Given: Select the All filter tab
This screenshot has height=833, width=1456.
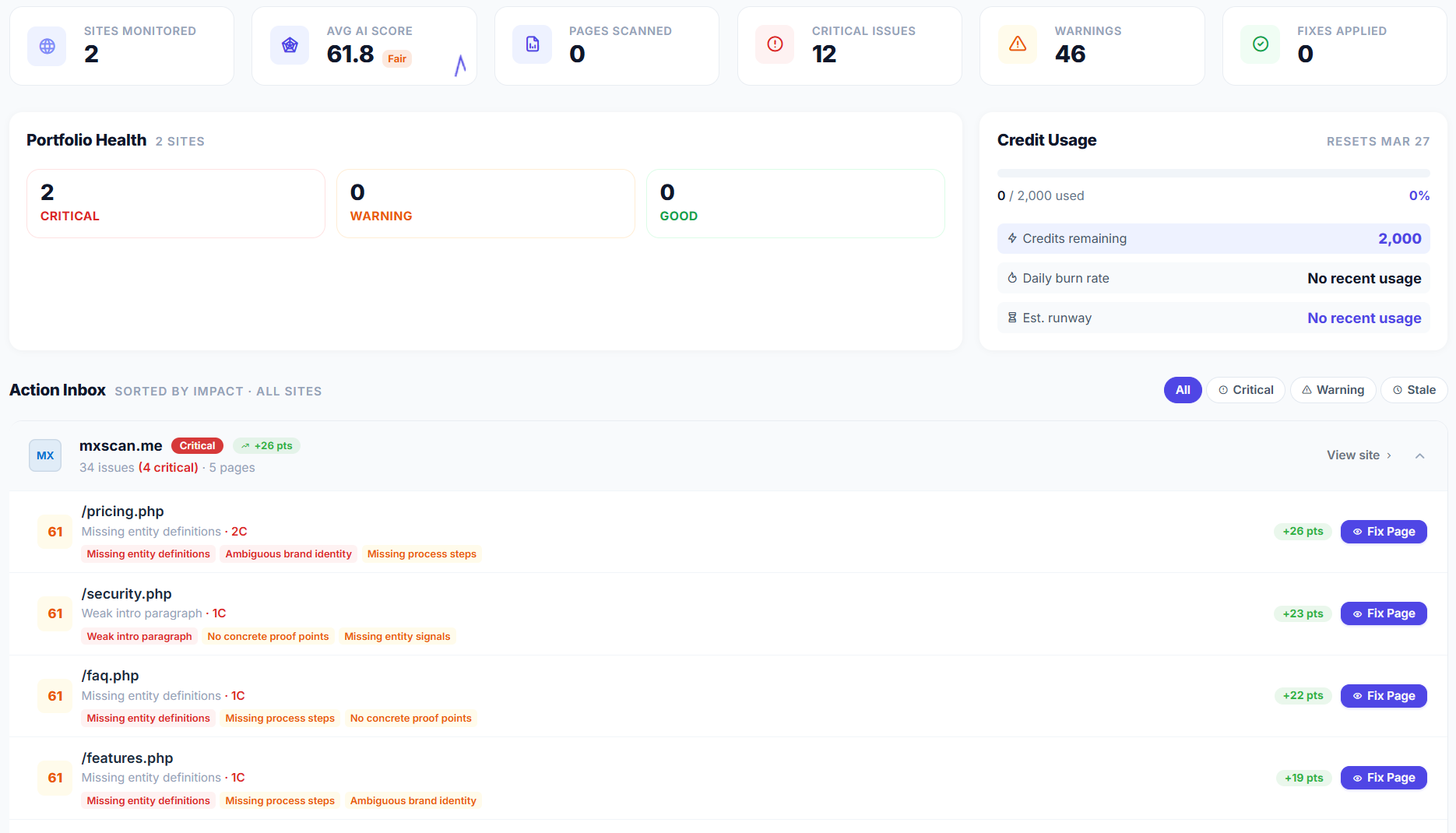Looking at the screenshot, I should click(1183, 389).
